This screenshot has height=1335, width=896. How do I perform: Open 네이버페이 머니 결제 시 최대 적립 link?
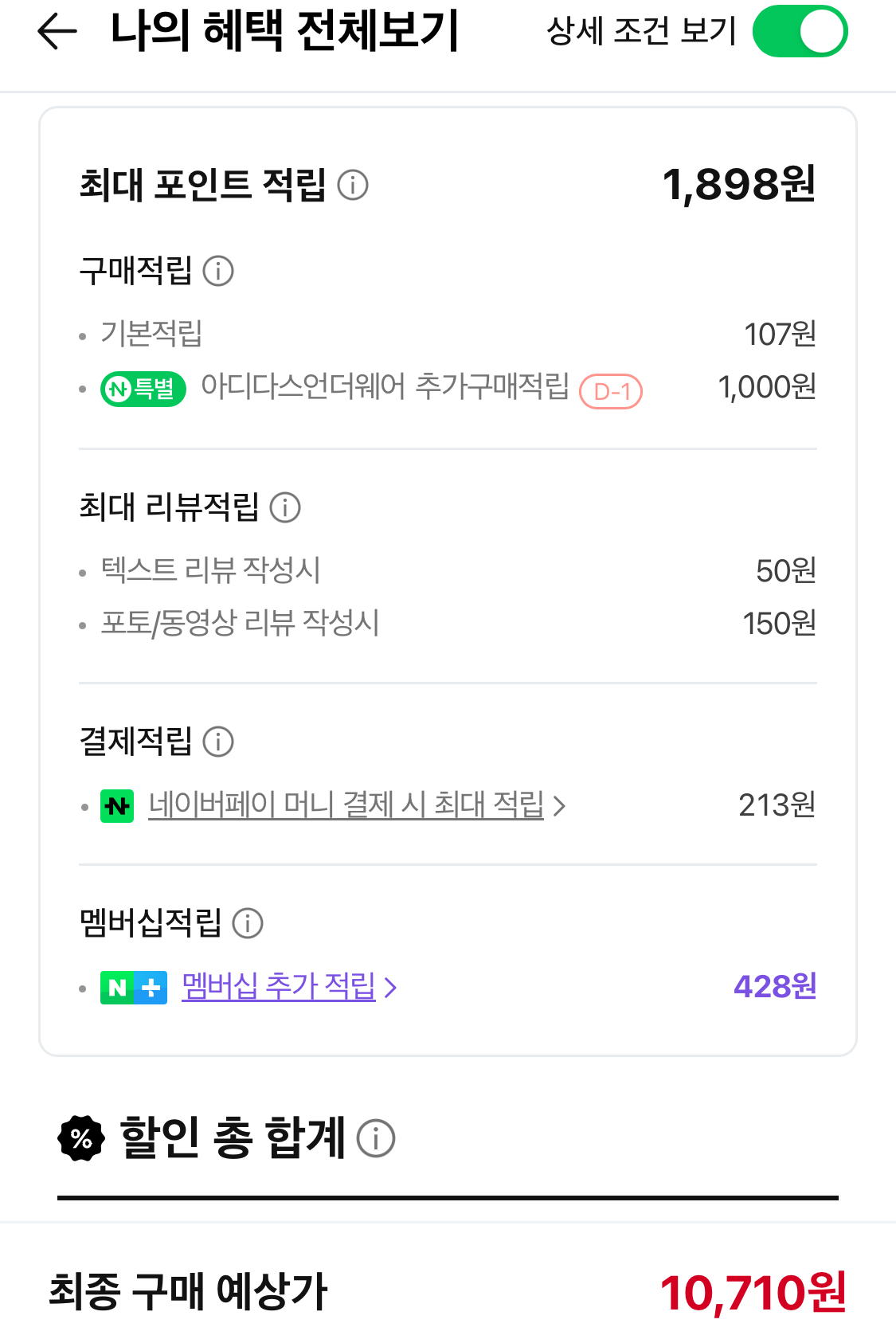(346, 805)
